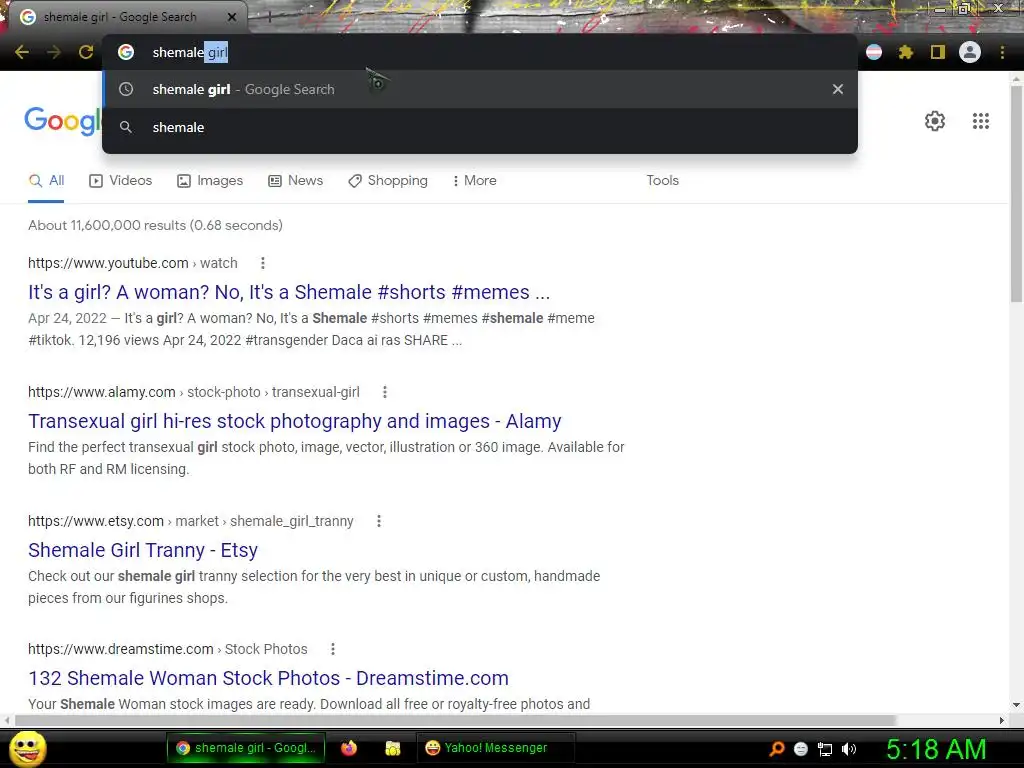Select the 'shemale' search suggestion
1024x768 pixels.
(x=480, y=127)
